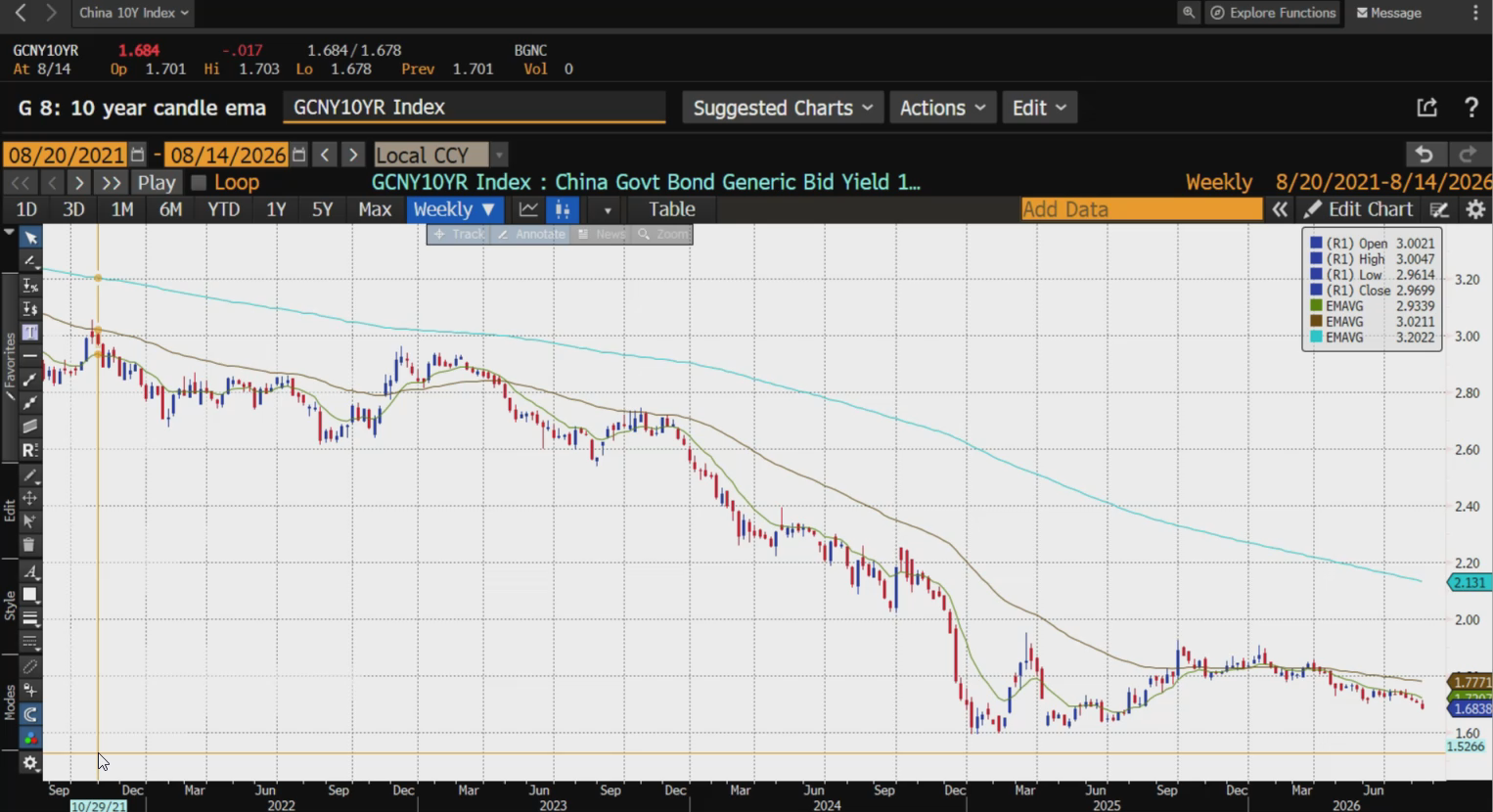The width and height of the screenshot is (1493, 812).
Task: Open left toolbar settings gear
Action: pos(30,763)
